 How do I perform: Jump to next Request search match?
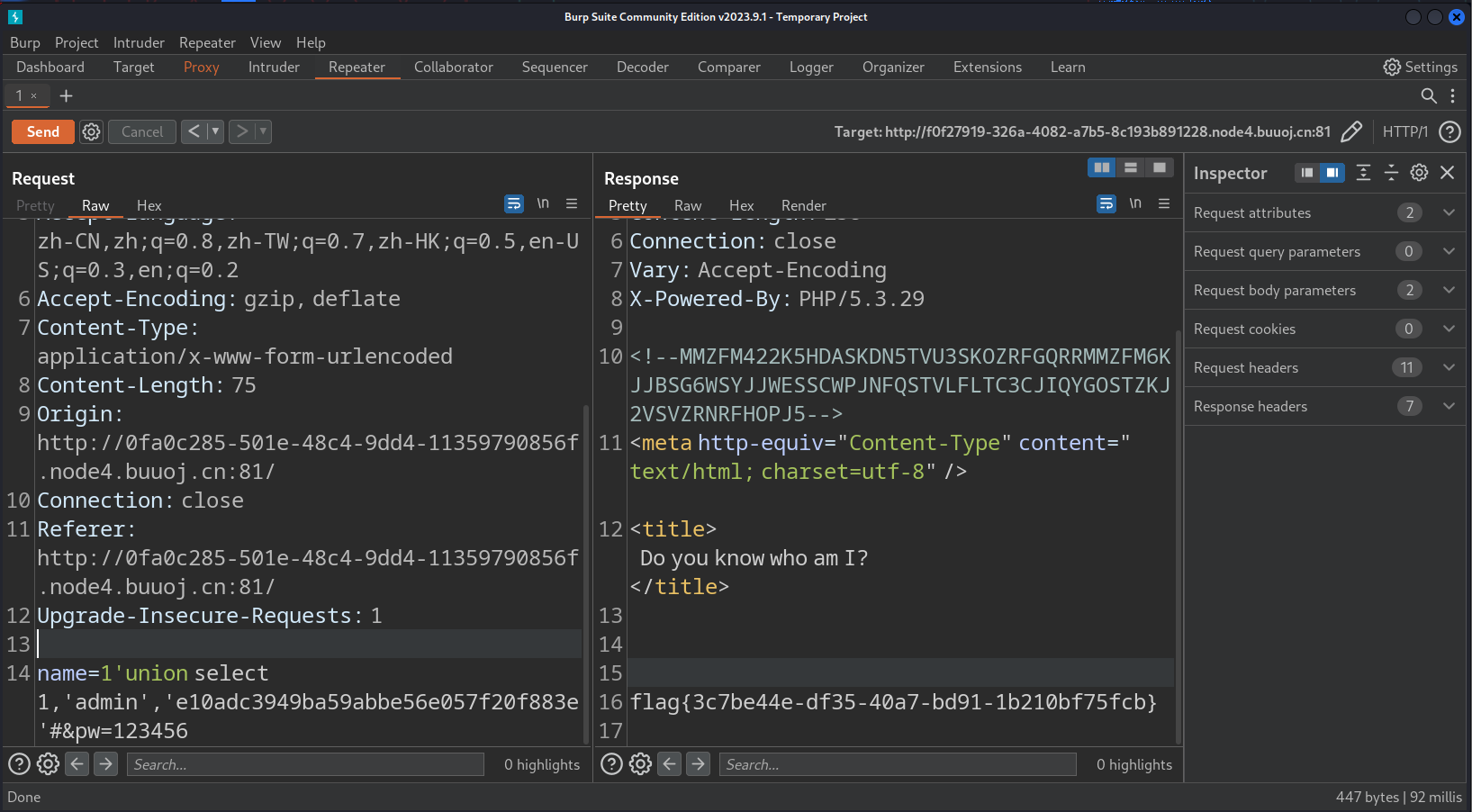(106, 764)
